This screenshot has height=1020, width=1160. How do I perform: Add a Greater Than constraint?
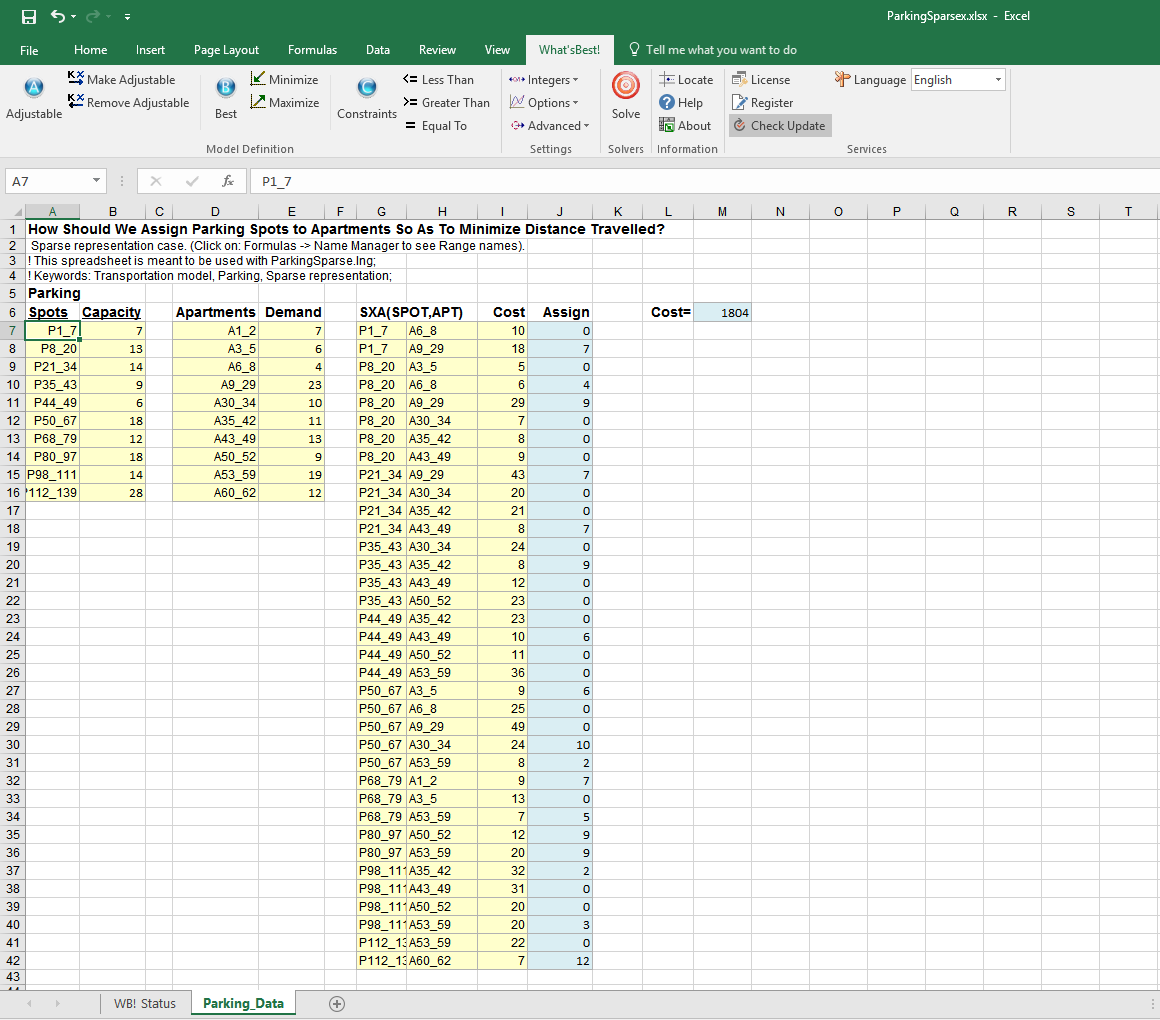(x=446, y=102)
